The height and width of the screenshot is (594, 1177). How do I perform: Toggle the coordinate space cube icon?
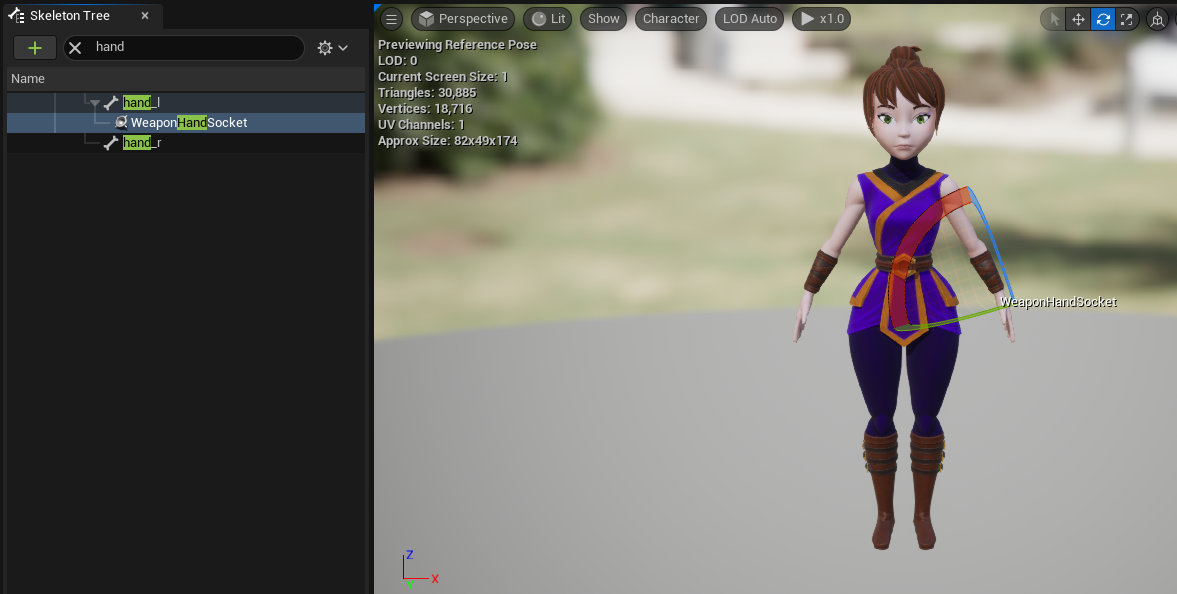click(x=1157, y=20)
